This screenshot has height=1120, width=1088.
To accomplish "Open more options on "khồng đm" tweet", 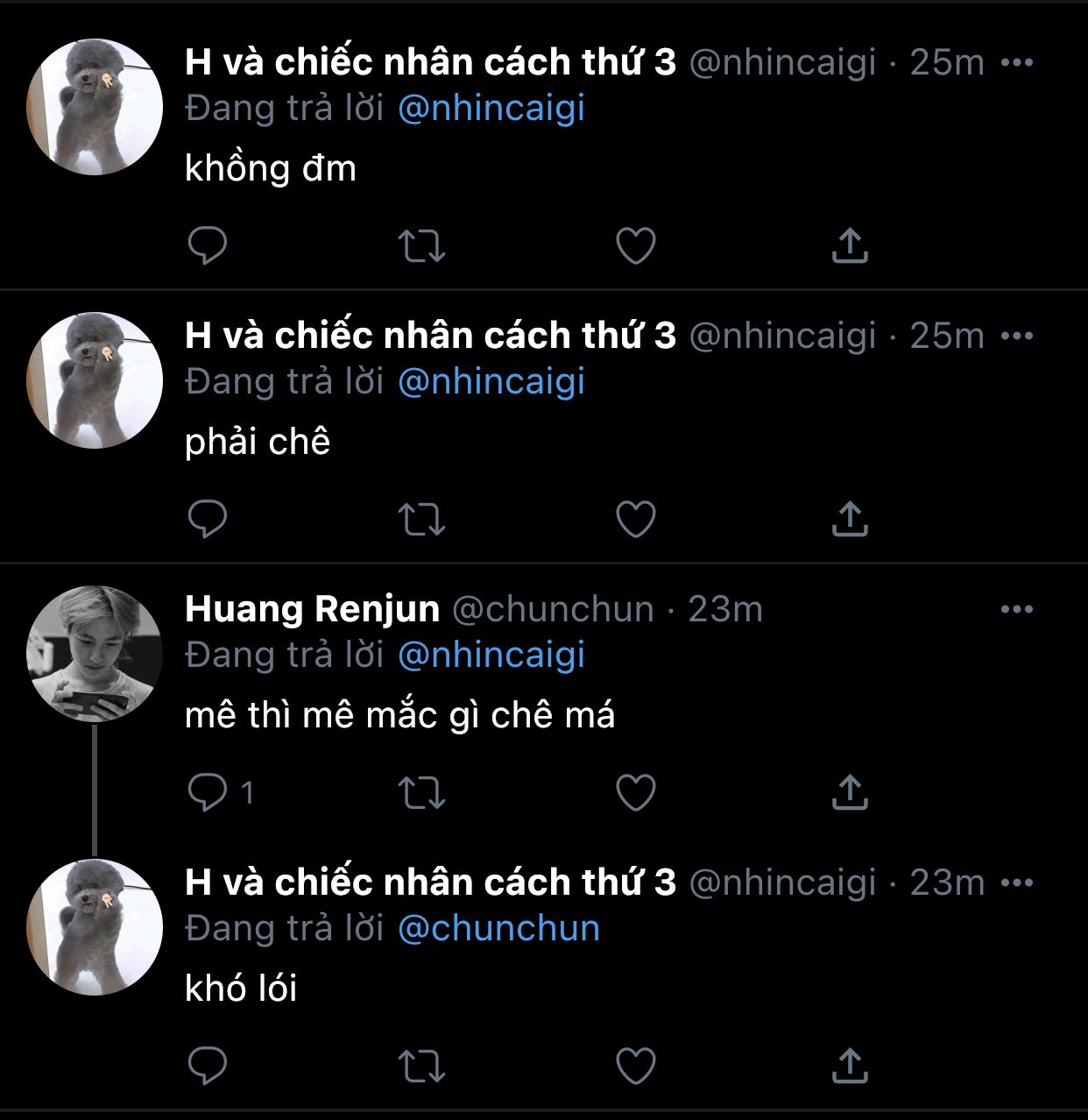I will [1016, 62].
